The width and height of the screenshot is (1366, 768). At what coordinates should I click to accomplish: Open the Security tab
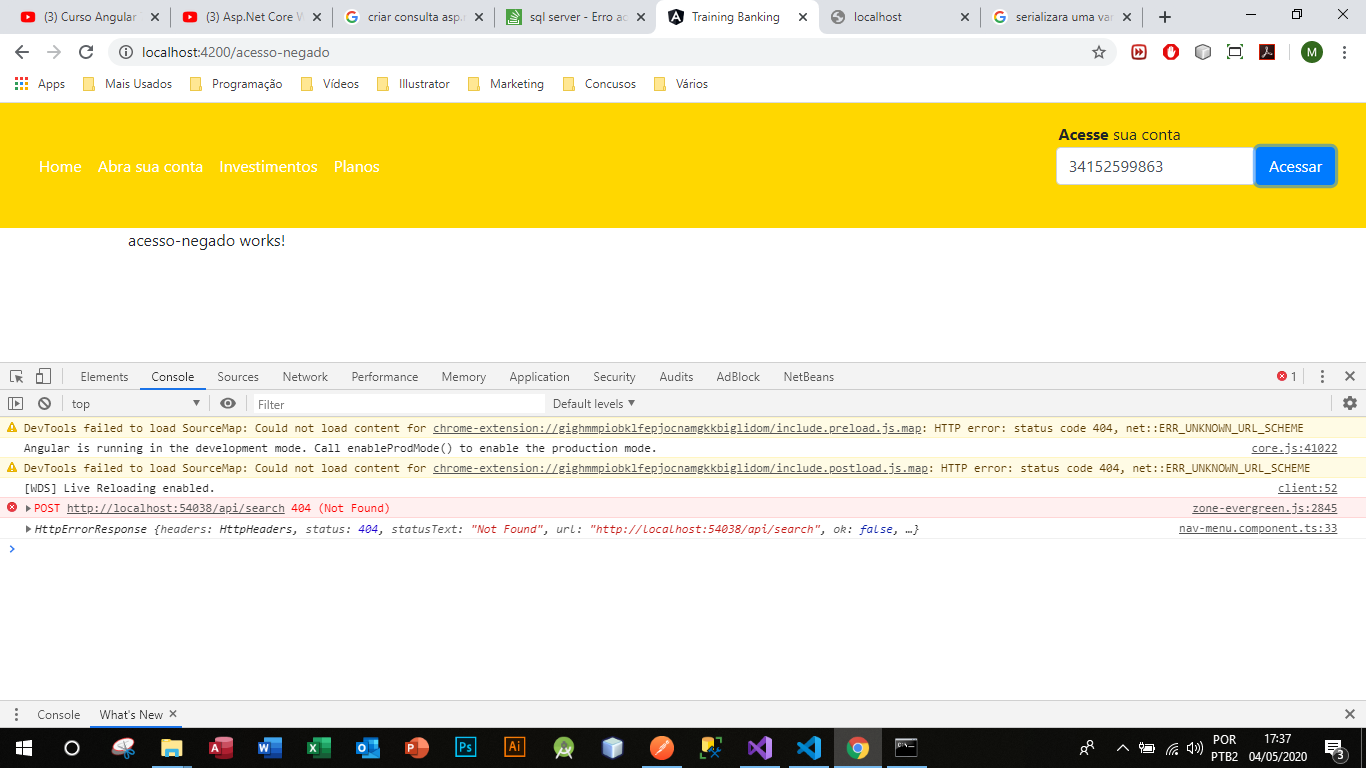coord(614,377)
